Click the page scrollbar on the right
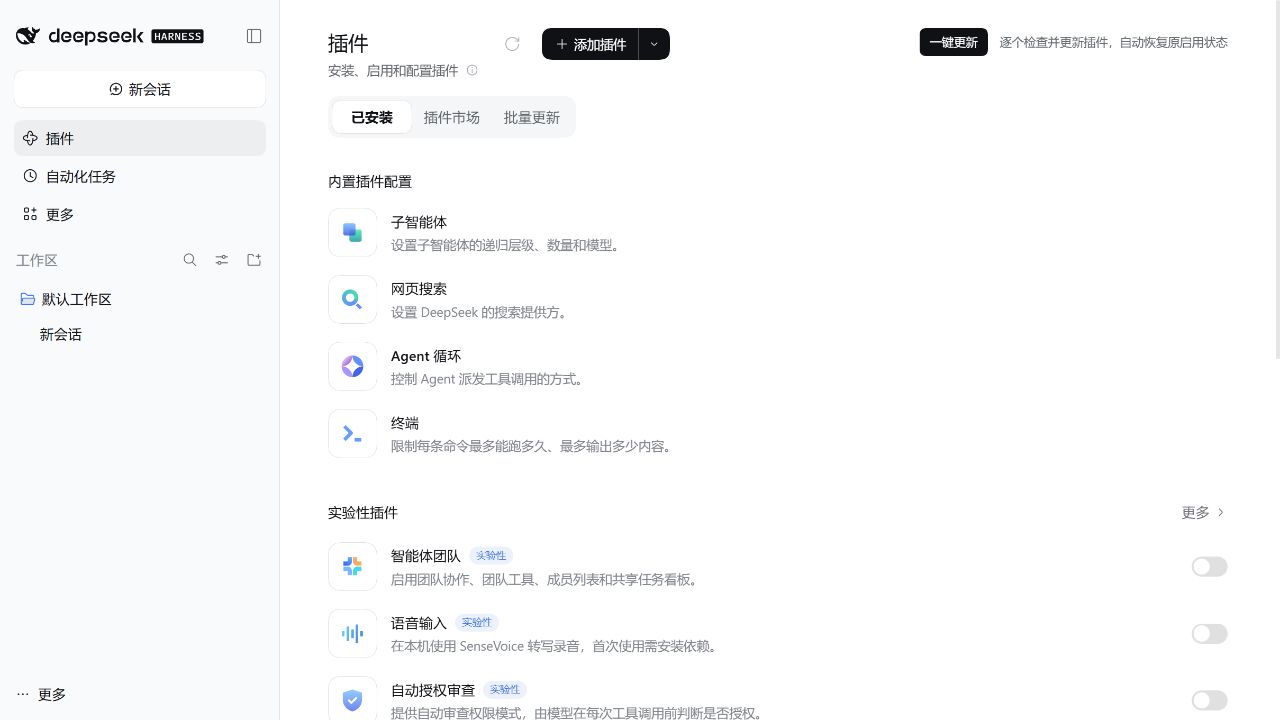The image size is (1280, 720). pyautogui.click(x=1277, y=180)
